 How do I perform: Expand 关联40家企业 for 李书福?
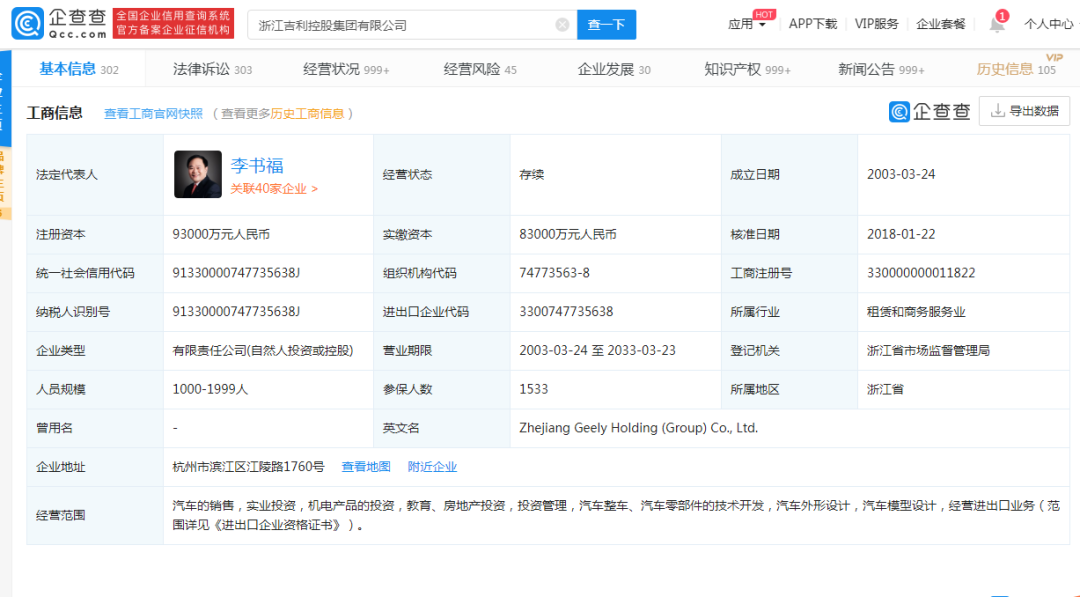(x=274, y=189)
